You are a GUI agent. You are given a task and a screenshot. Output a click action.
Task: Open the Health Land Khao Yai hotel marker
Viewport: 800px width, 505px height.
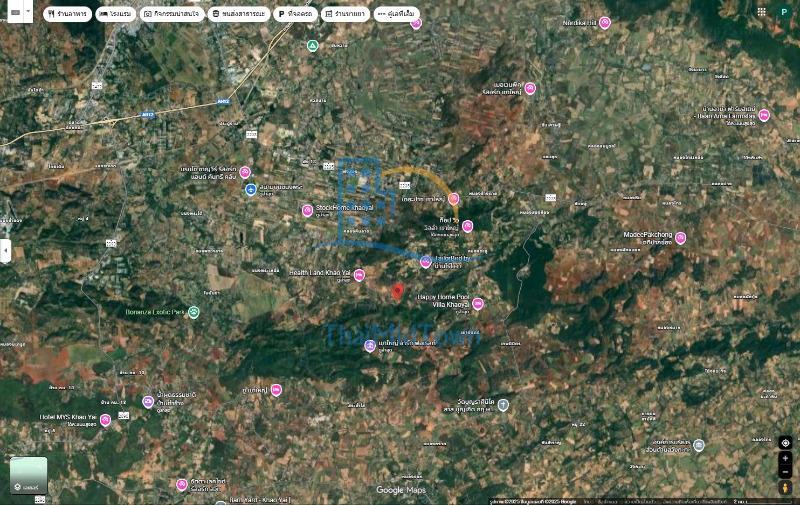click(359, 275)
